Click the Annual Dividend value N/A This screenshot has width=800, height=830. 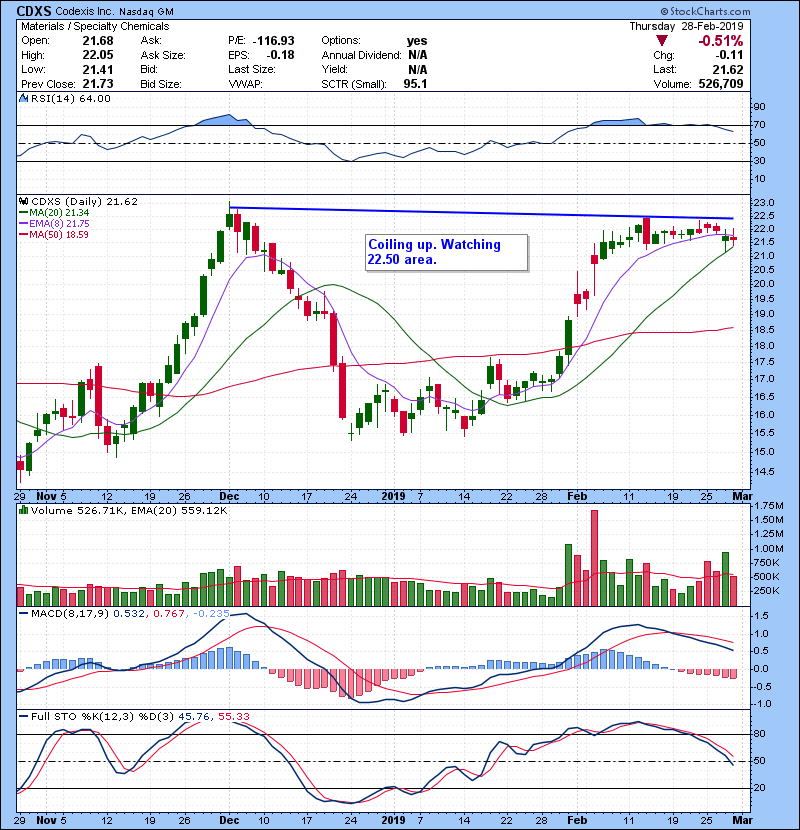click(417, 55)
